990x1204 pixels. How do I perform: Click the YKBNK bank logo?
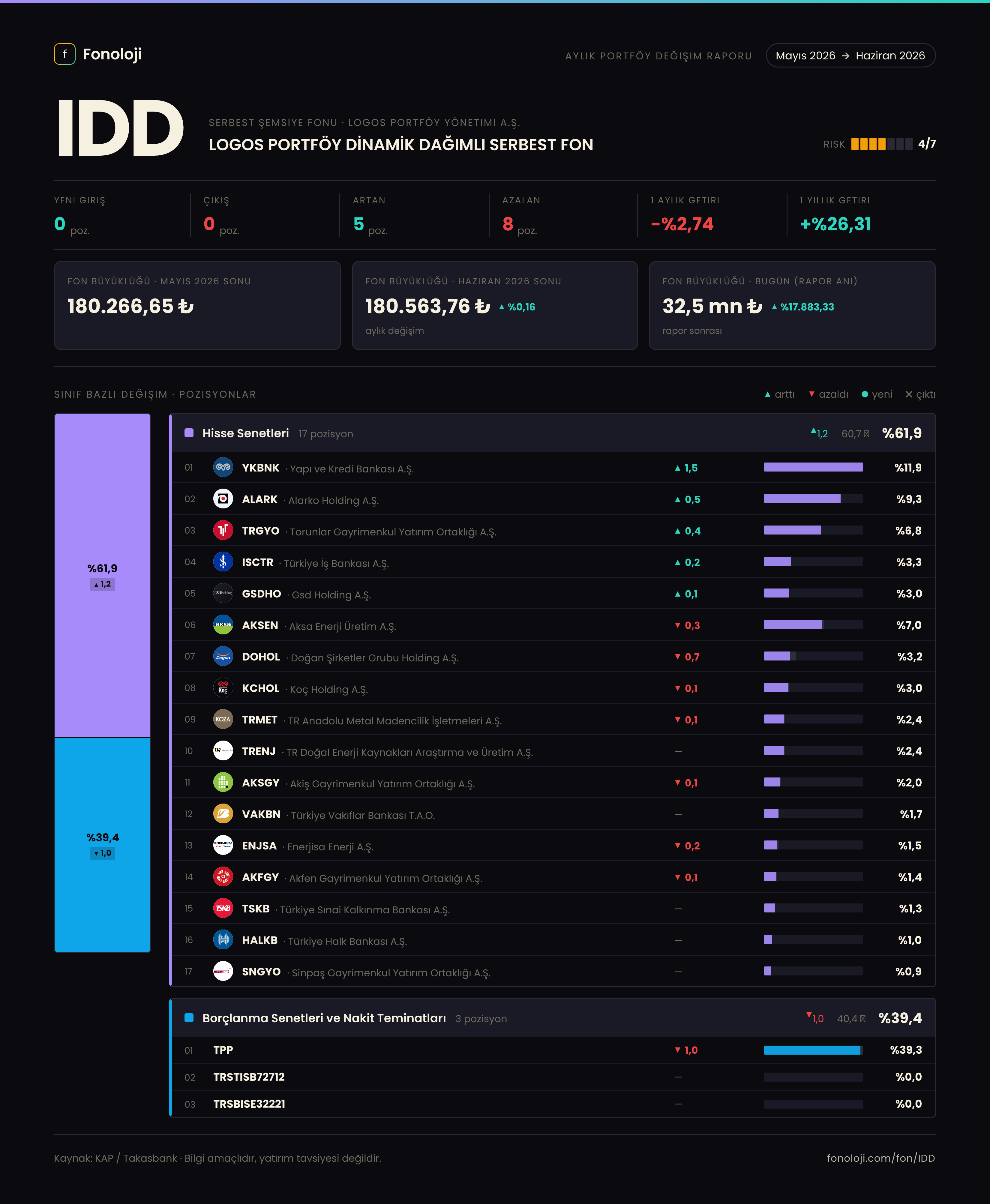click(x=223, y=467)
